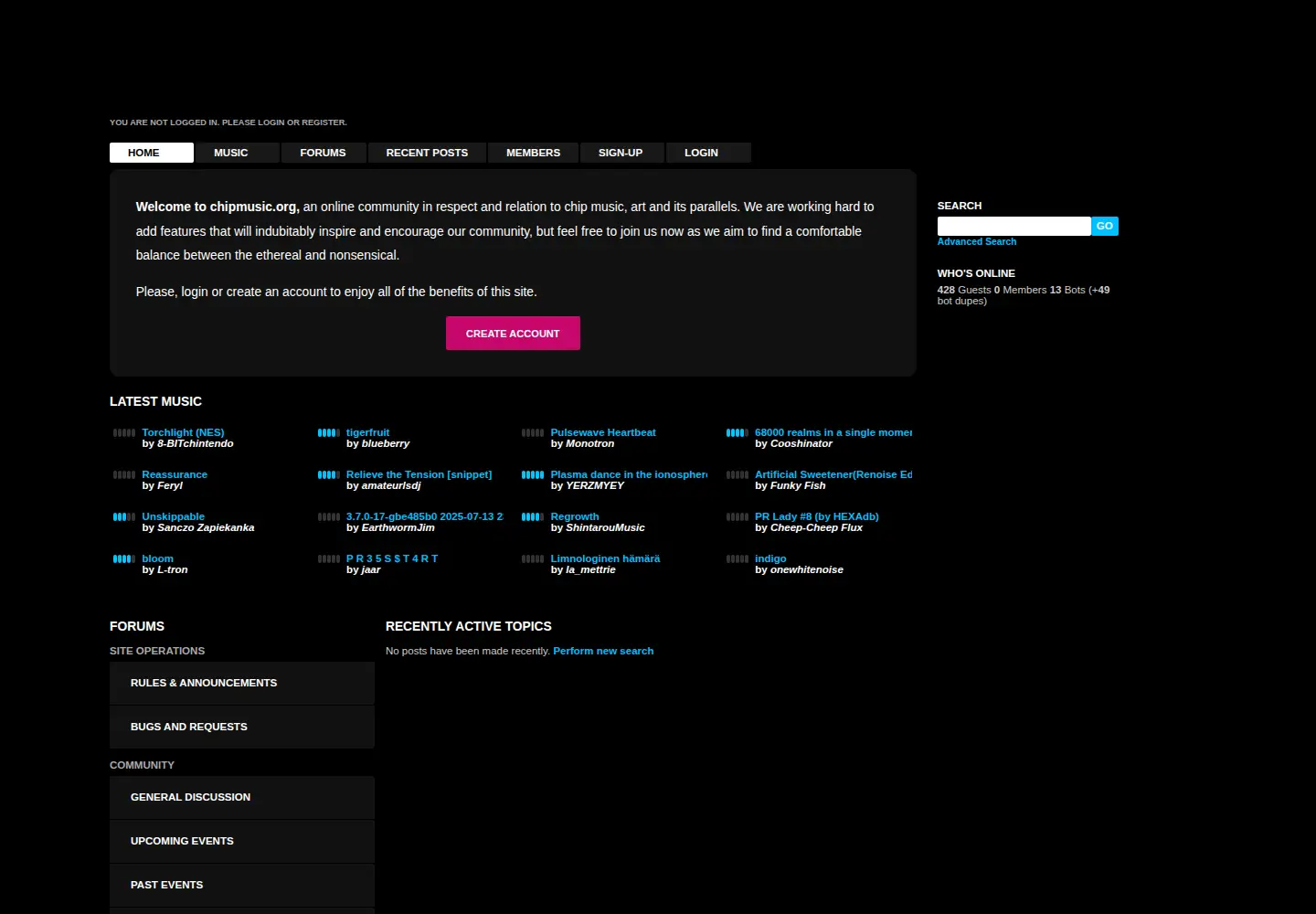The image size is (1316, 914).
Task: Click rating bars beside Plasma dance track
Action: (533, 475)
